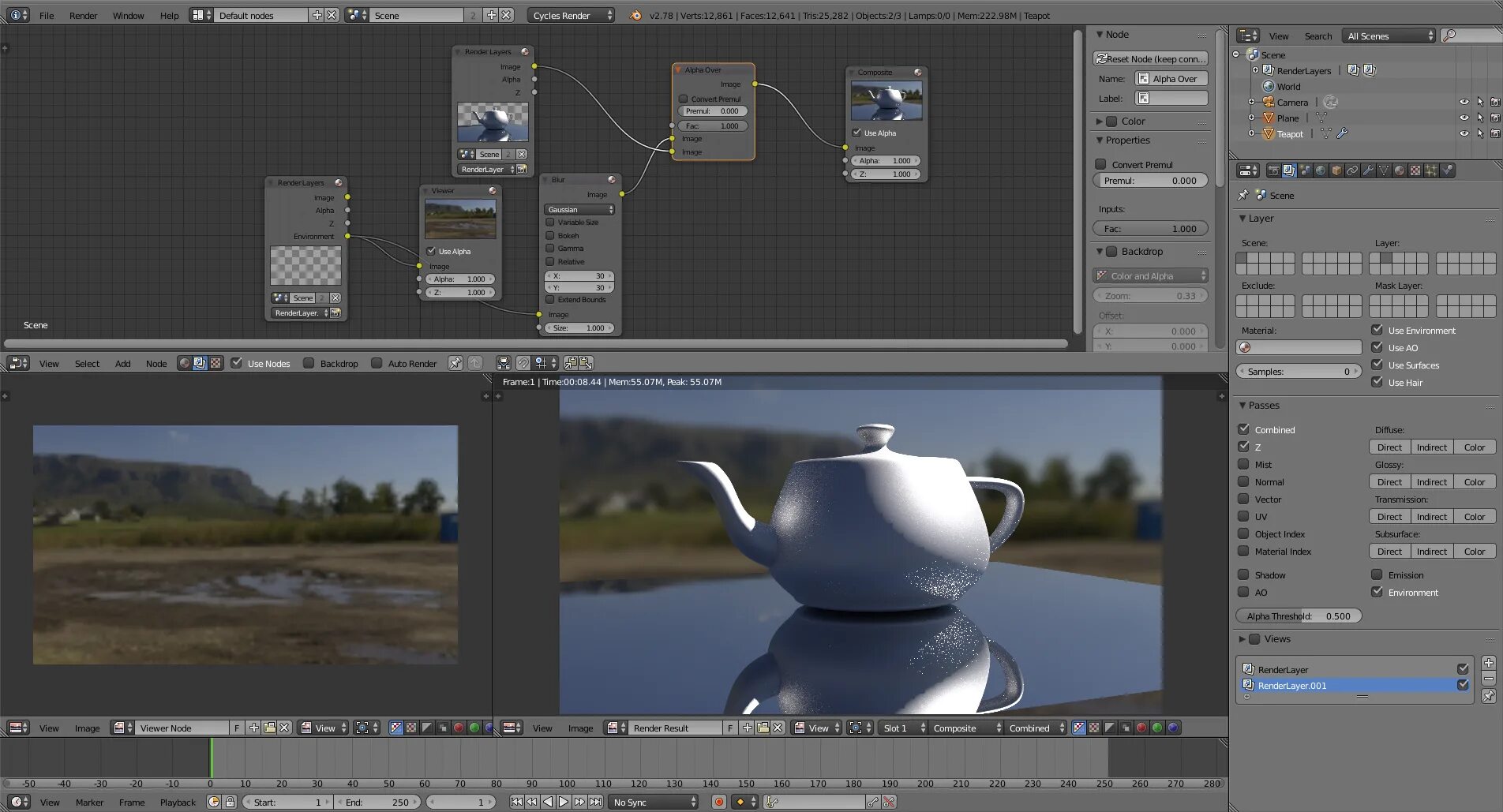Open the Add menu in node editor
Image resolution: width=1503 pixels, height=812 pixels.
122,364
